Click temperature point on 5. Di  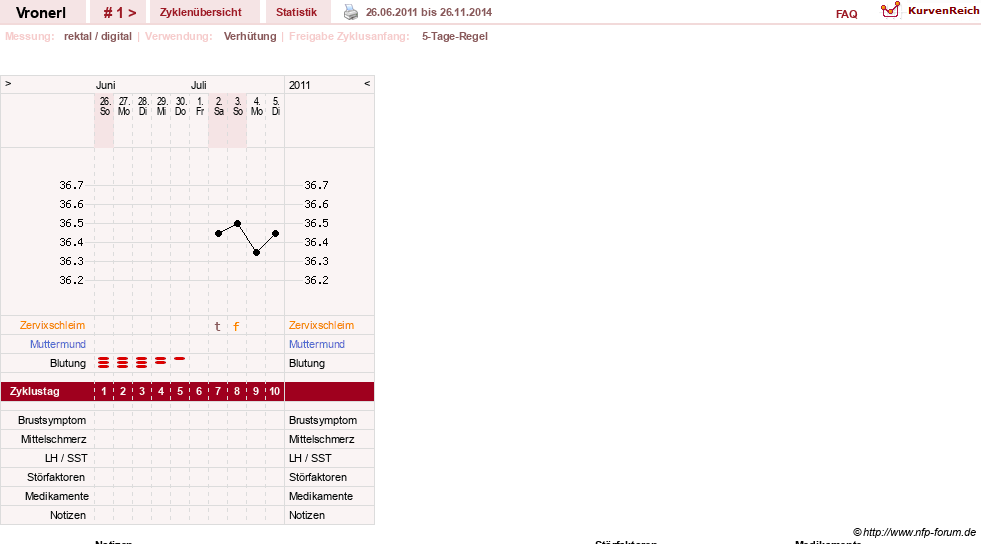tap(275, 233)
